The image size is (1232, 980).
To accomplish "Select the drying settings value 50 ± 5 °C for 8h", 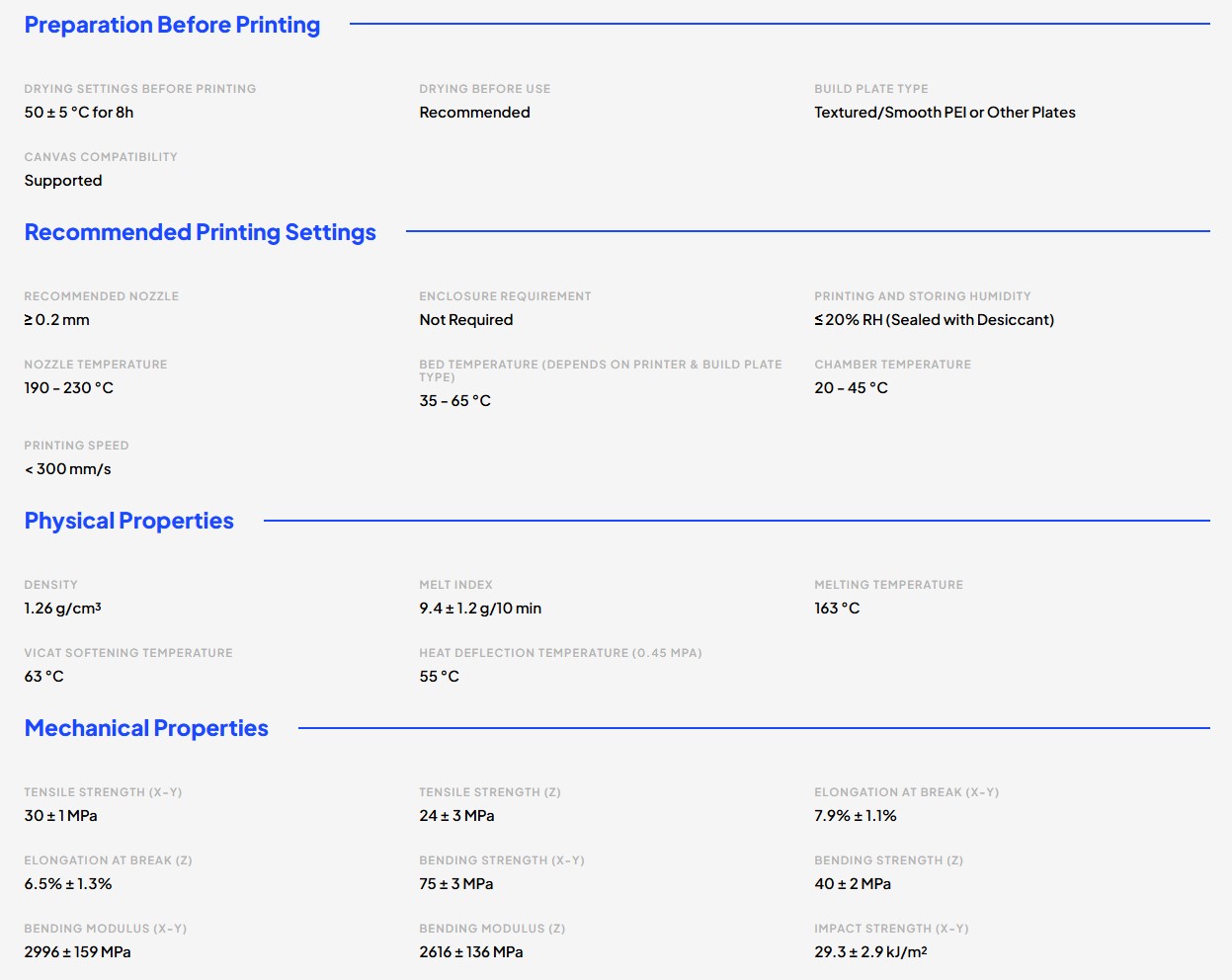I will point(79,113).
